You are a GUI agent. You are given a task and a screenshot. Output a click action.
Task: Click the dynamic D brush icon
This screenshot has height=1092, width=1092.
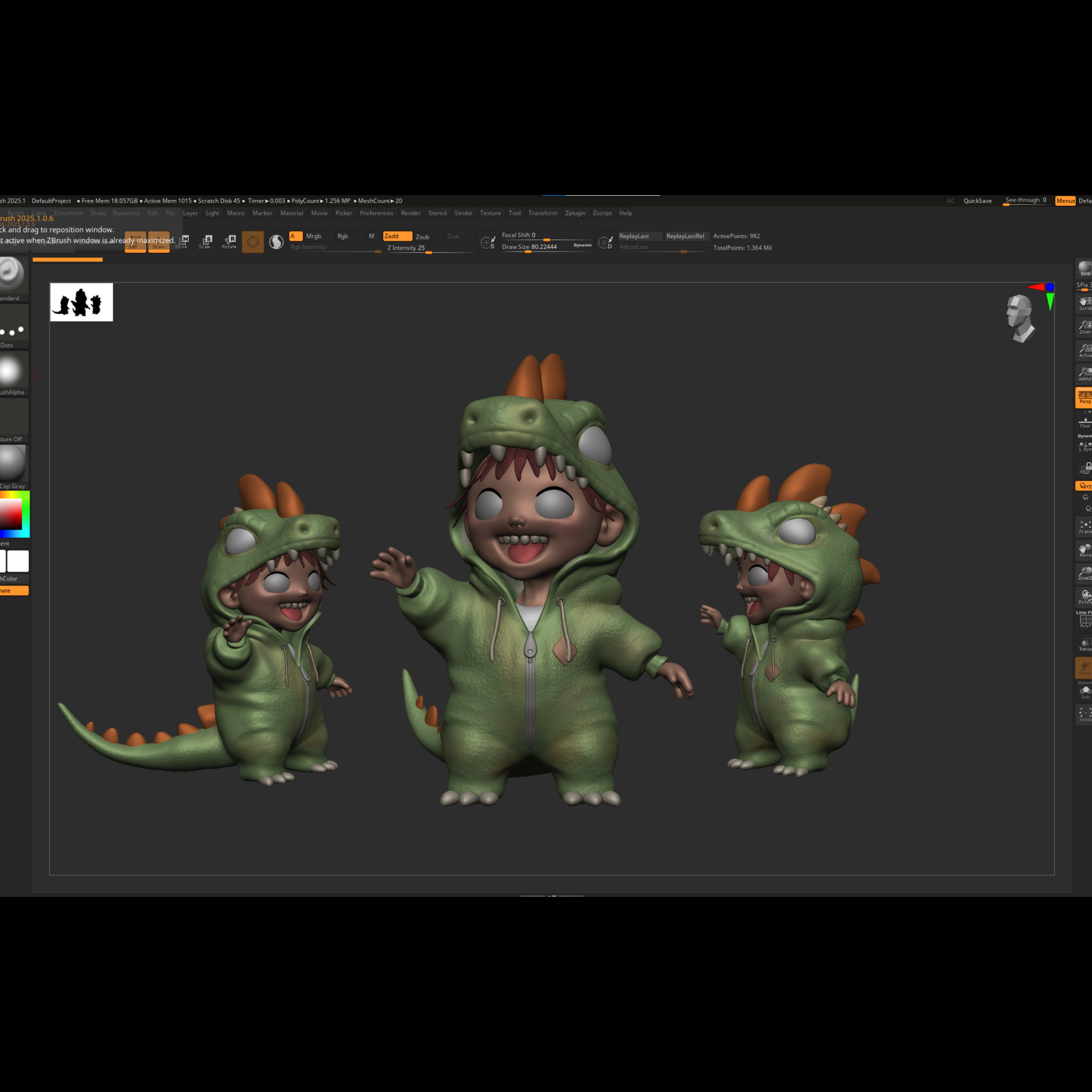coord(605,243)
